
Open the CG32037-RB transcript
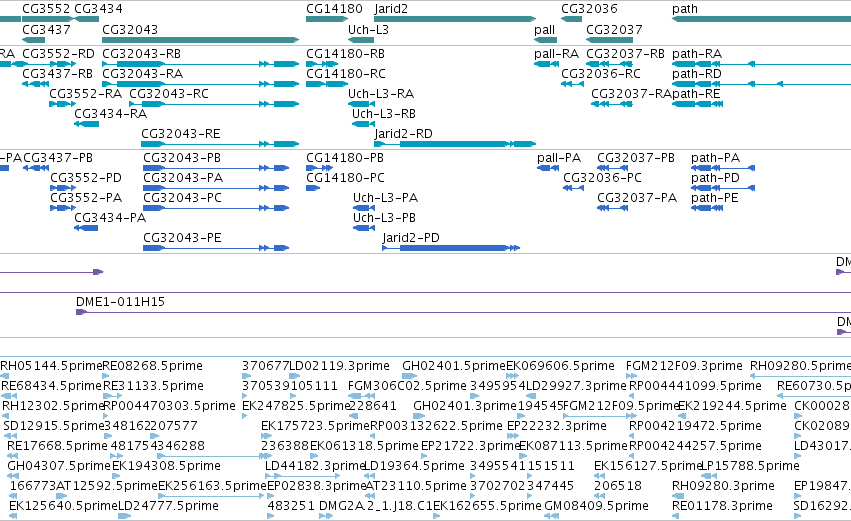625,54
